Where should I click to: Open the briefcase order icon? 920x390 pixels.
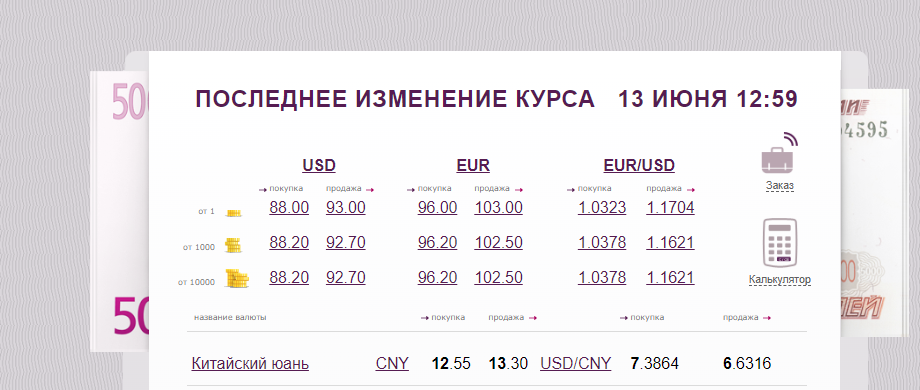click(780, 153)
